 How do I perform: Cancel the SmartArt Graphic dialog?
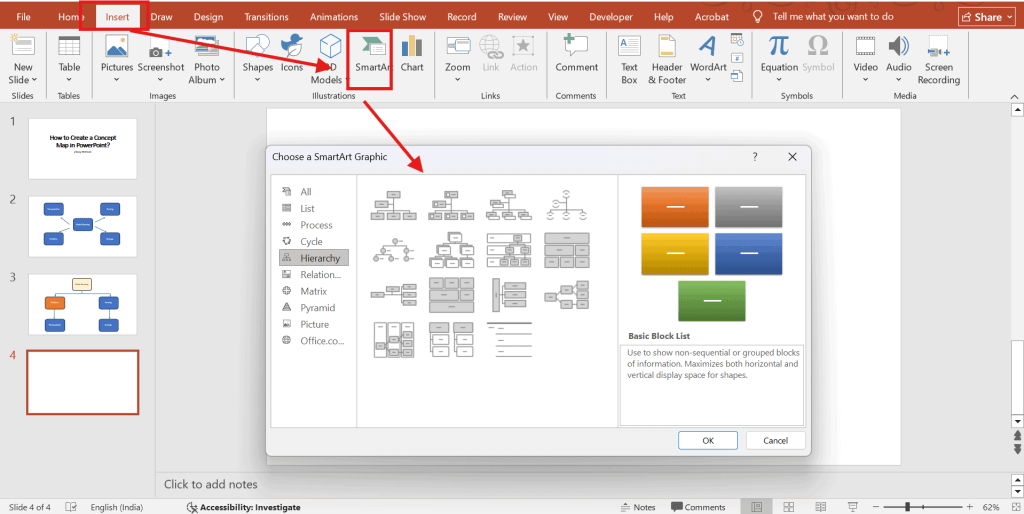click(x=775, y=440)
